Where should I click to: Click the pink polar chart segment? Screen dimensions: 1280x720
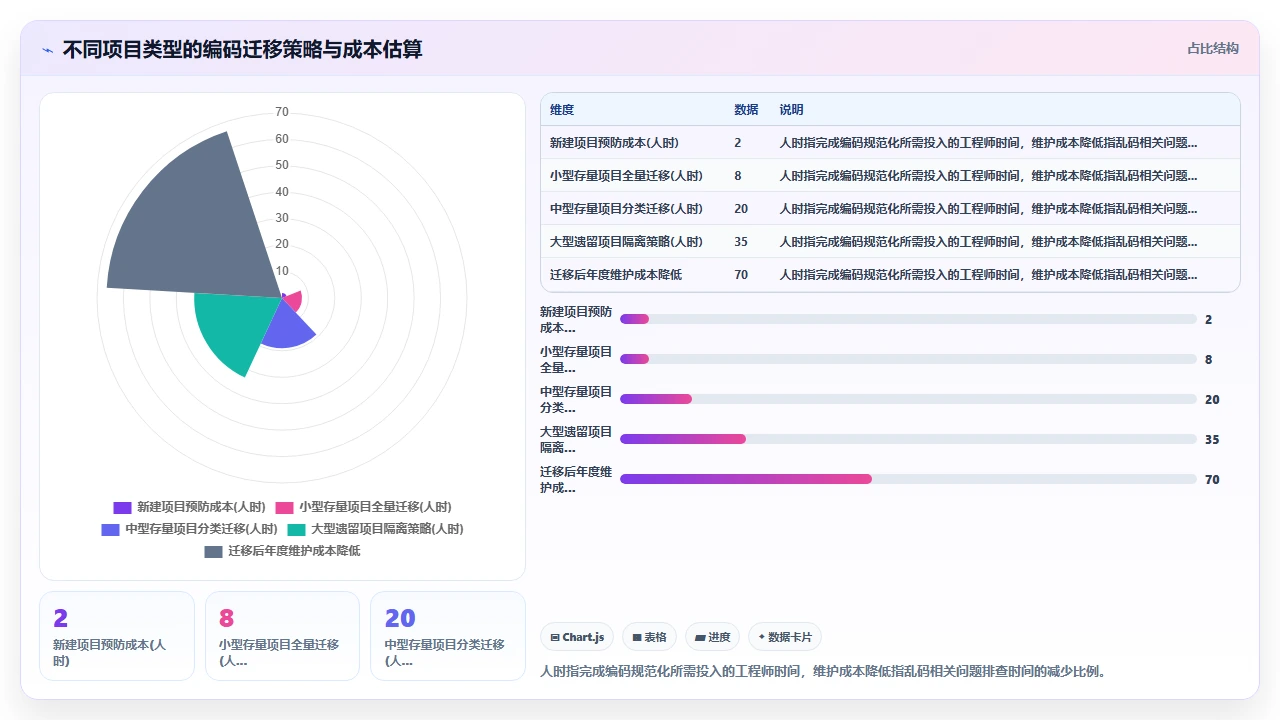[x=293, y=299]
